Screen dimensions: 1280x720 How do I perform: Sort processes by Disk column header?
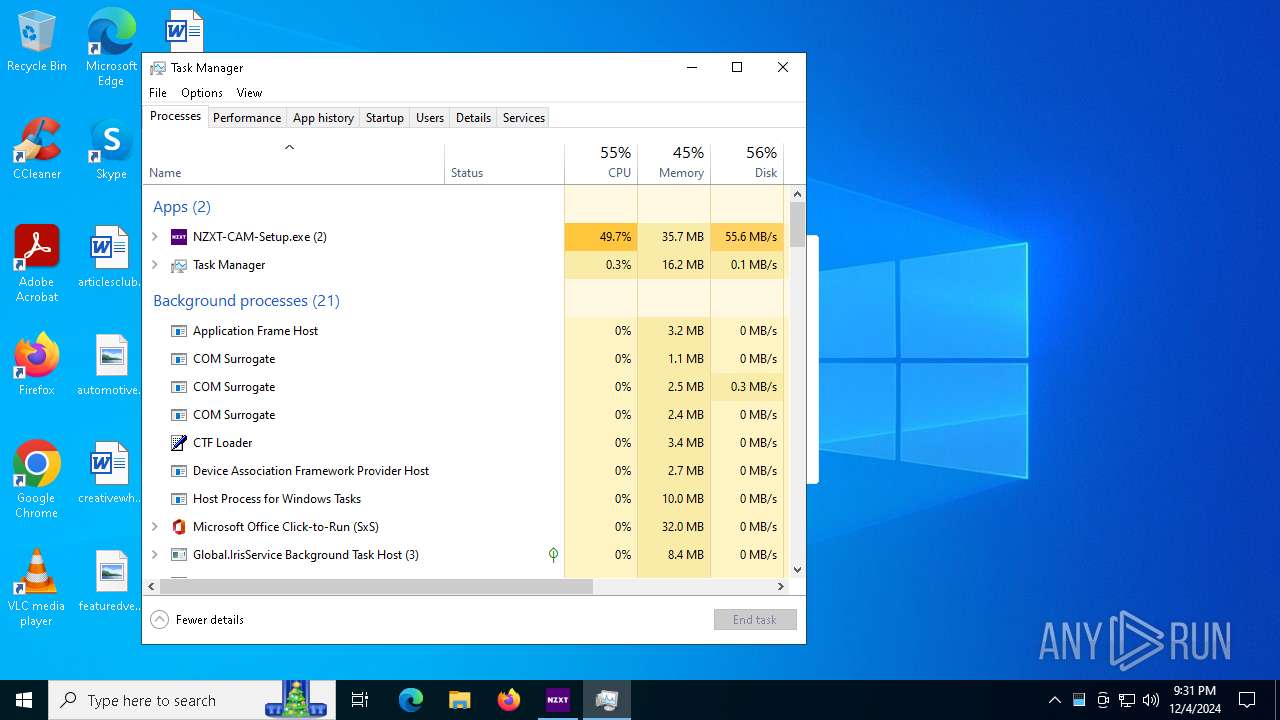tap(747, 163)
